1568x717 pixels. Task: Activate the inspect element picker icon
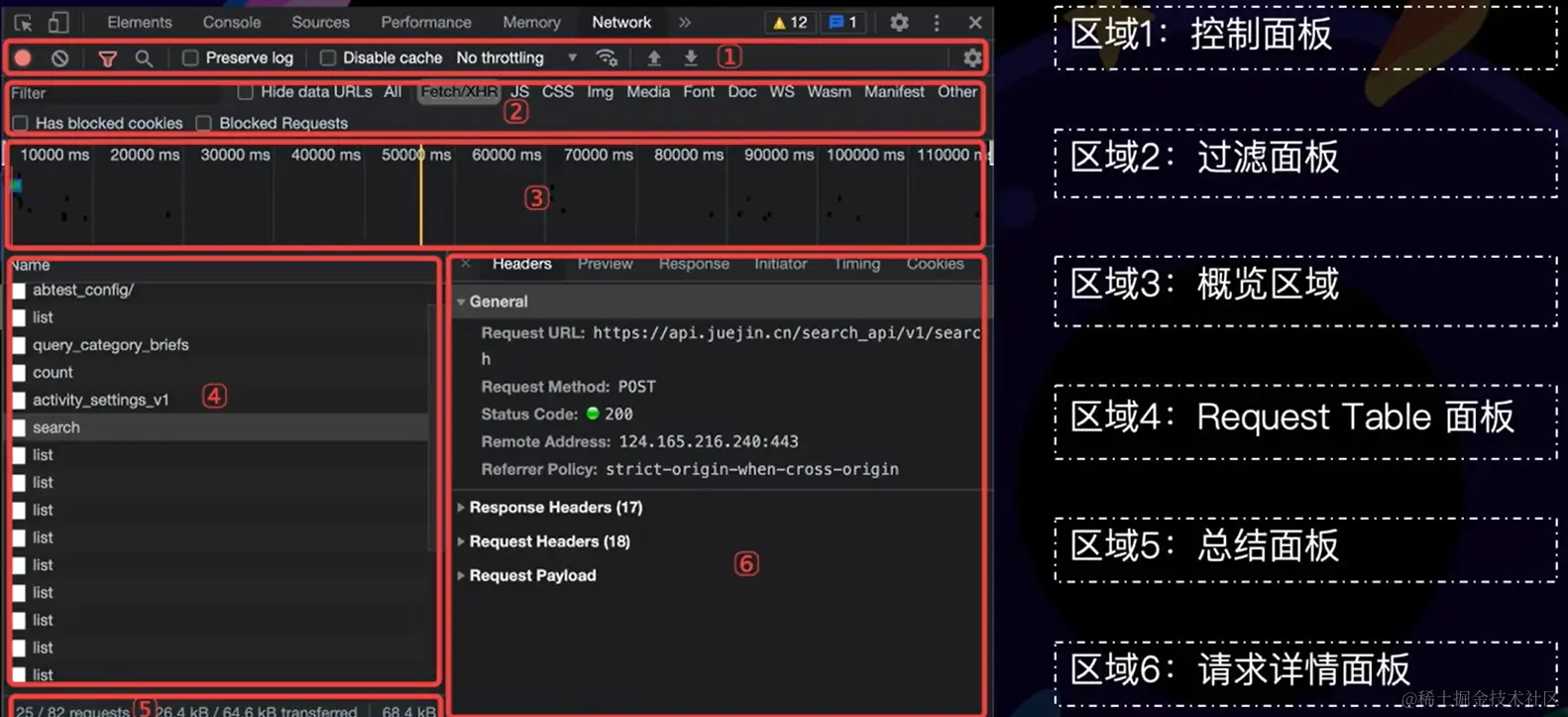click(24, 22)
